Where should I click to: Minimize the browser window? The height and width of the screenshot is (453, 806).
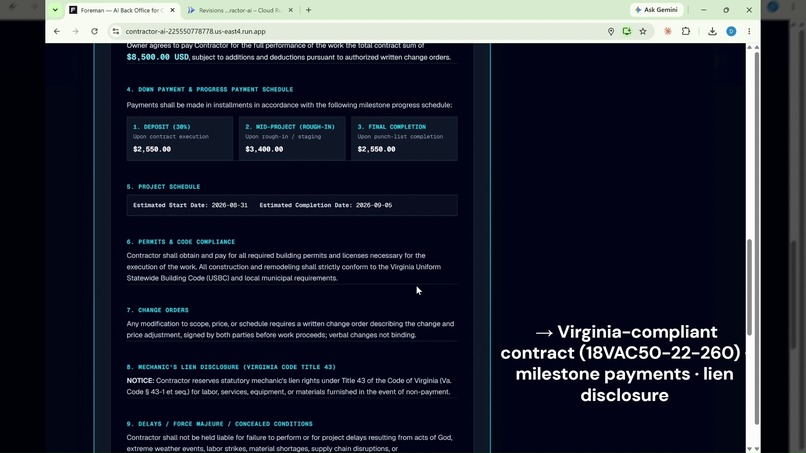point(703,10)
